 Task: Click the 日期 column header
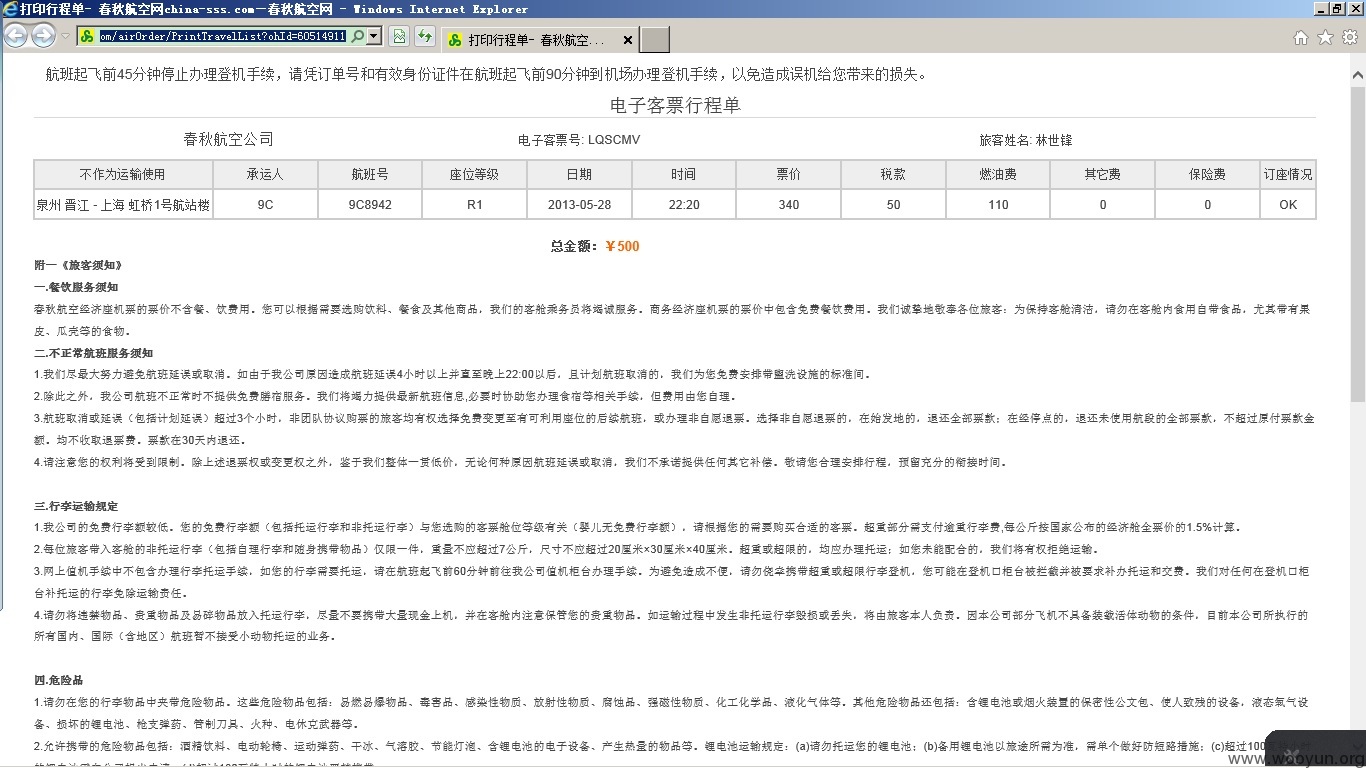point(579,174)
